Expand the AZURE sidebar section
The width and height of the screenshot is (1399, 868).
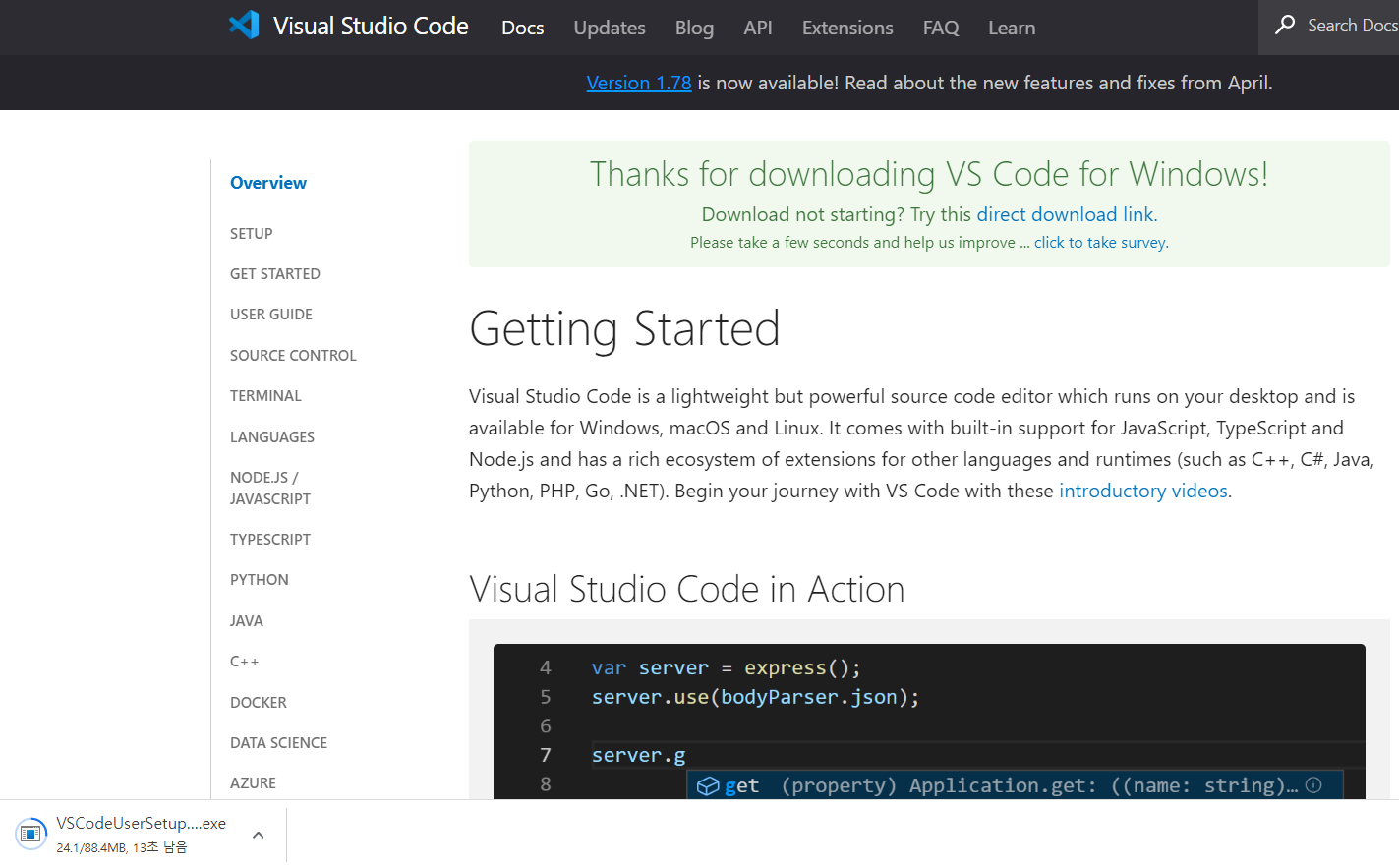coord(253,783)
